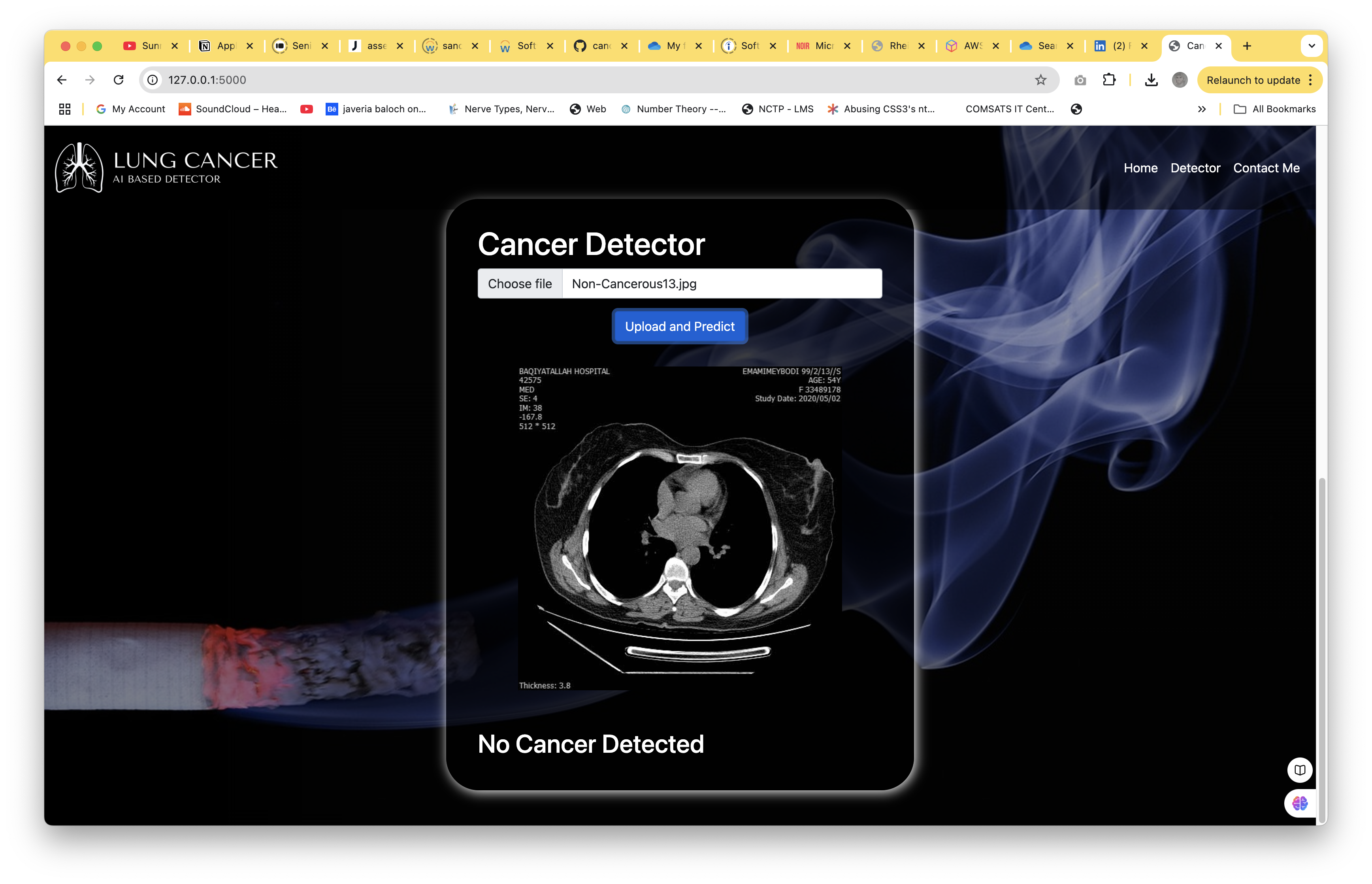
Task: Open the apps grid icon in the bookmarks bar
Action: tap(65, 109)
